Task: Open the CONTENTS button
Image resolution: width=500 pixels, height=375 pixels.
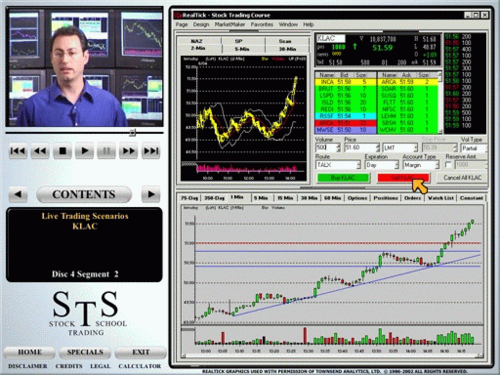Action: point(84,194)
